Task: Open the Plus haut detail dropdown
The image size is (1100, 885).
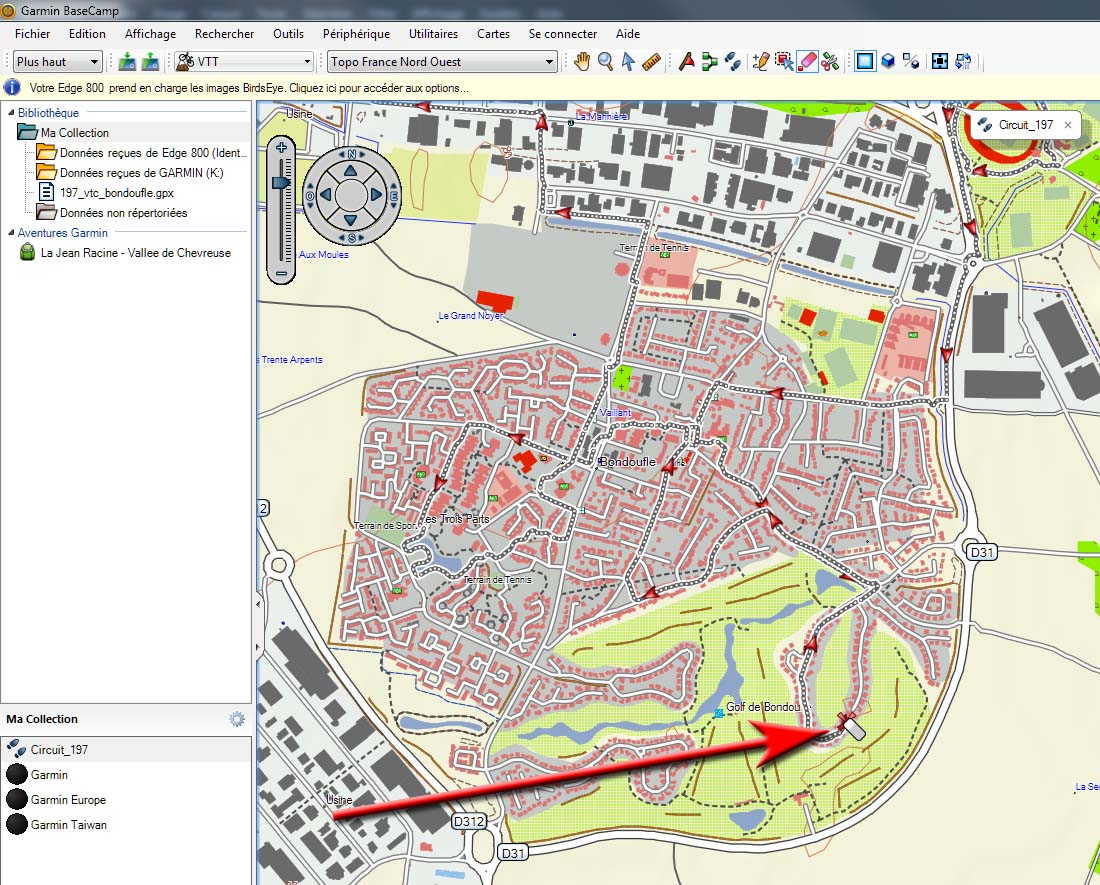Action: 58,62
